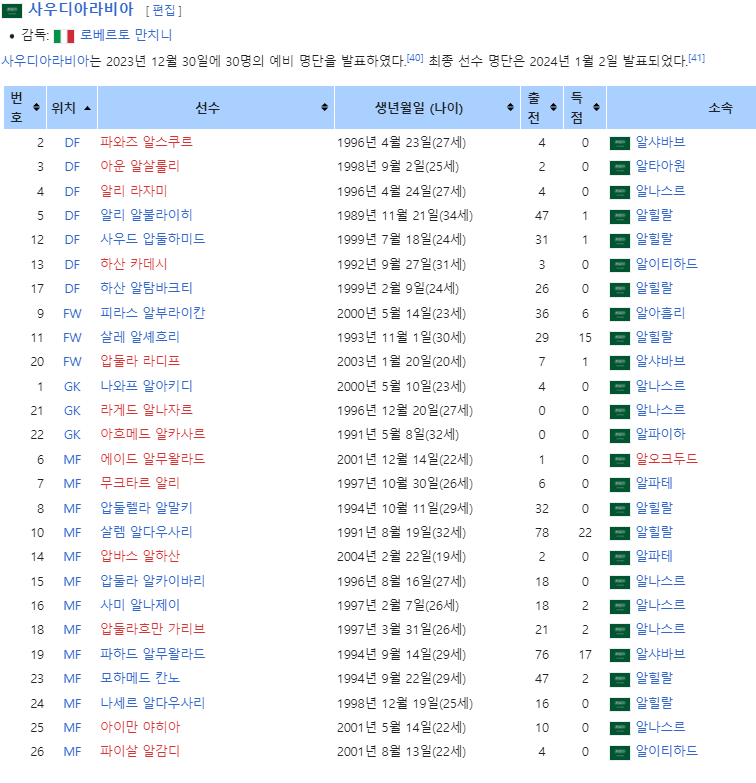Open player 파이살 알감디 page
The height and width of the screenshot is (783, 756).
click(x=140, y=751)
